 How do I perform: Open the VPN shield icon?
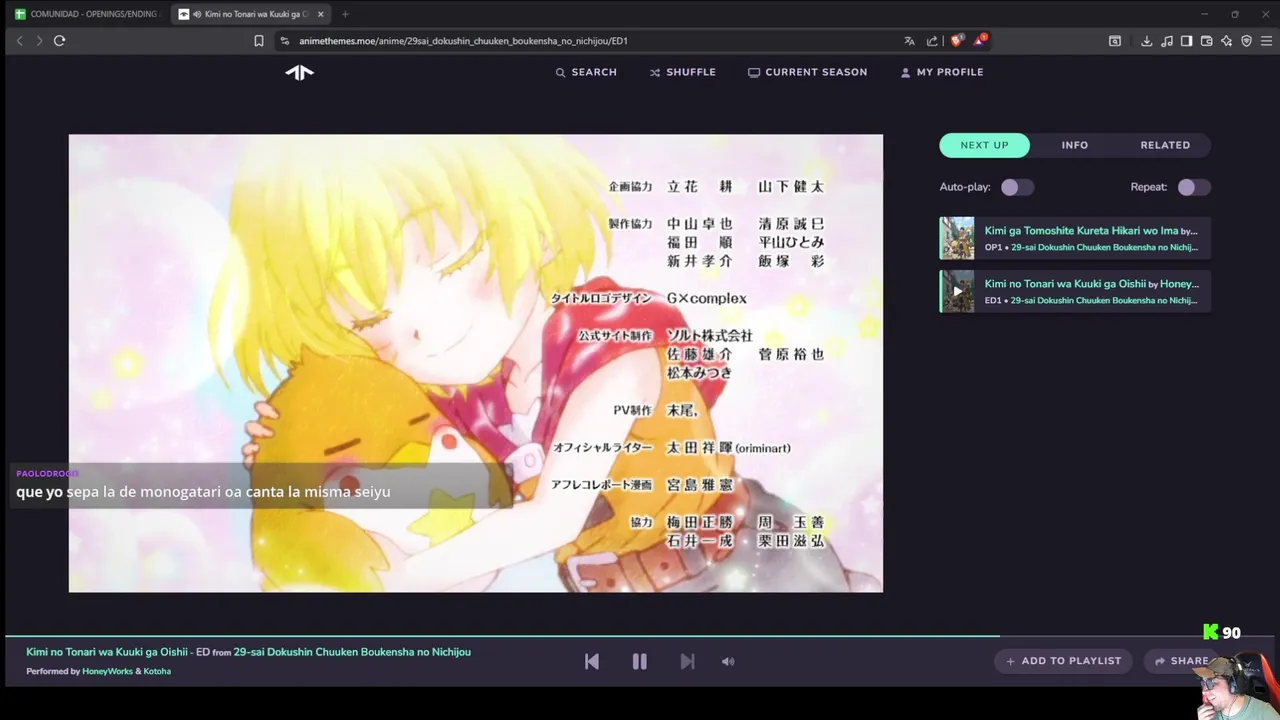(x=1246, y=41)
